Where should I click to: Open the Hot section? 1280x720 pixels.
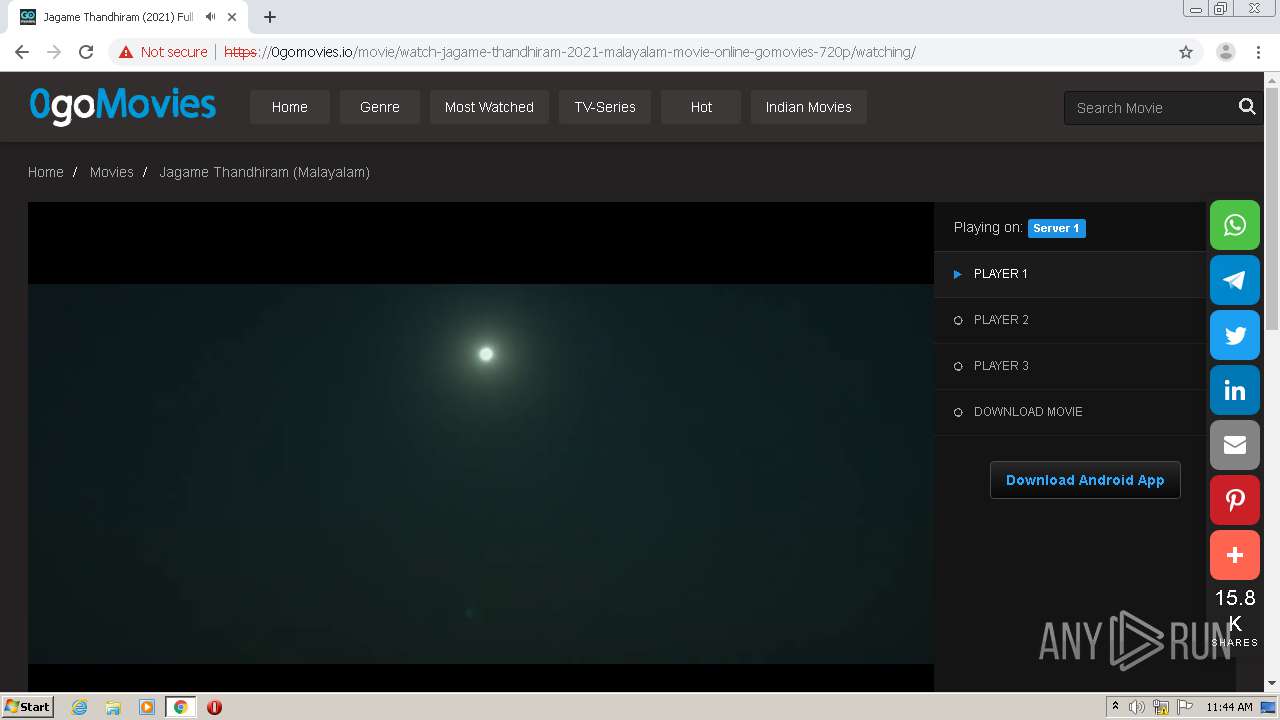(701, 107)
